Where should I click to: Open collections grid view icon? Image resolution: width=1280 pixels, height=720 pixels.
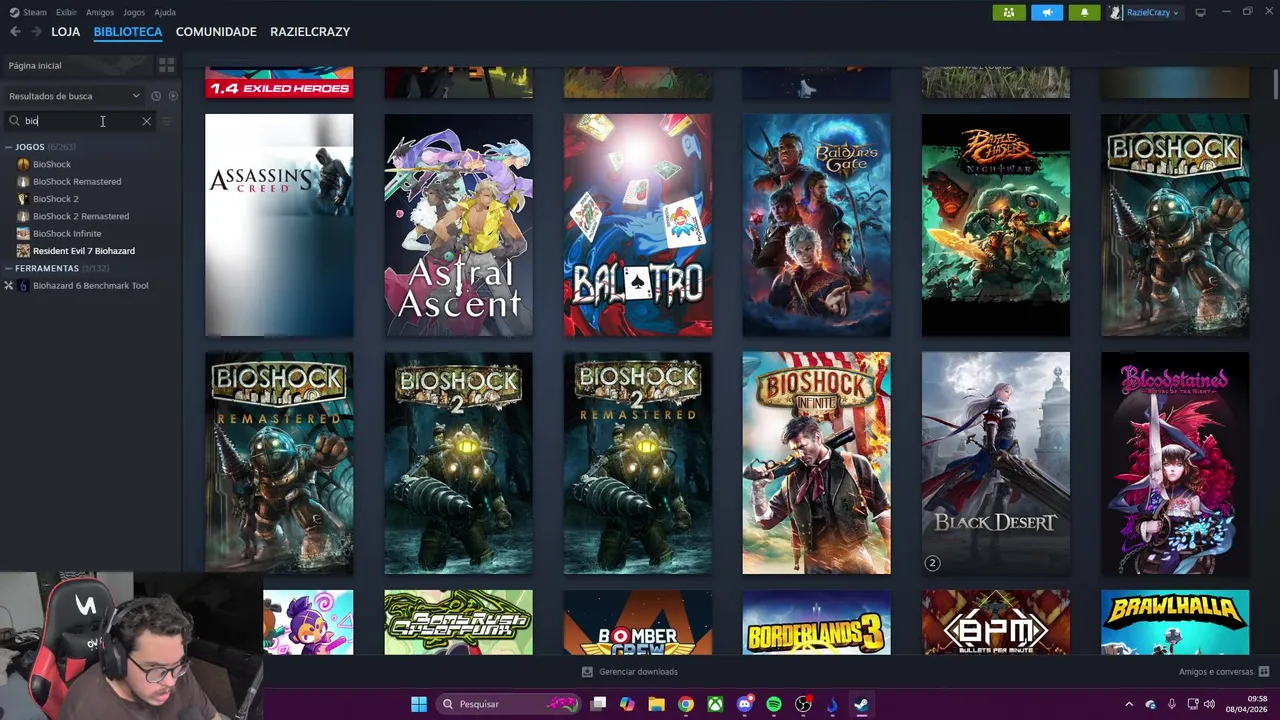point(166,65)
